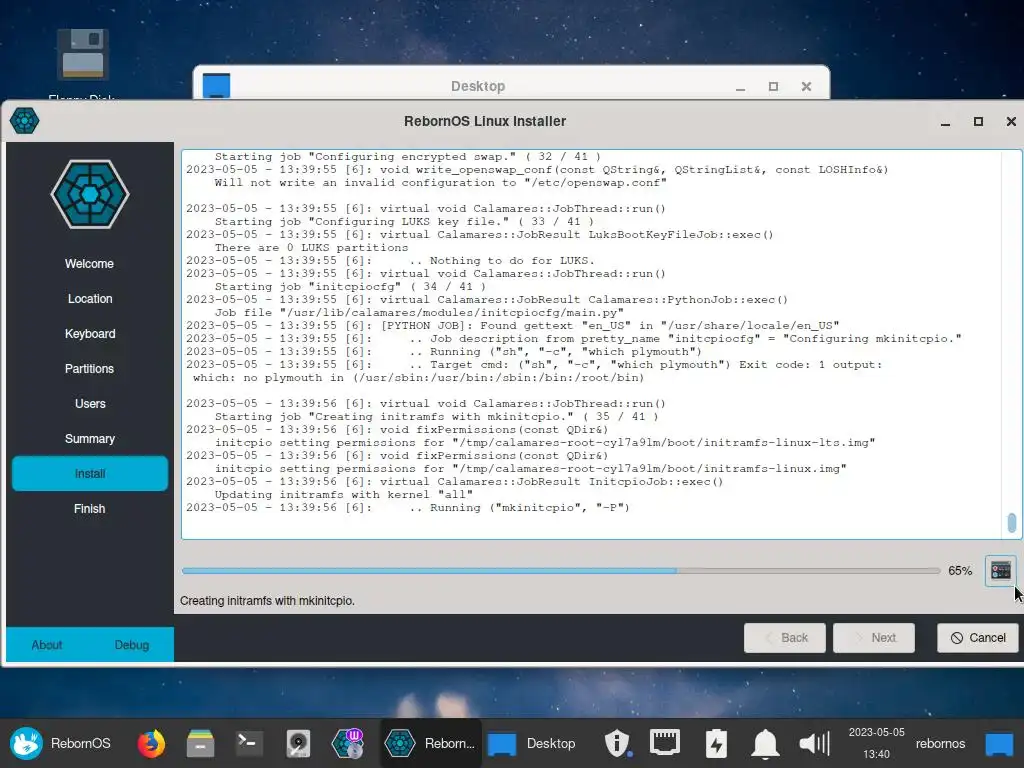
Task: Click the 65% progress label
Action: click(x=960, y=571)
